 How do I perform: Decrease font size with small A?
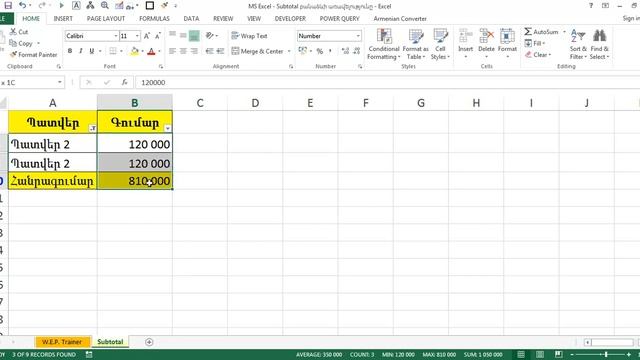pos(158,36)
